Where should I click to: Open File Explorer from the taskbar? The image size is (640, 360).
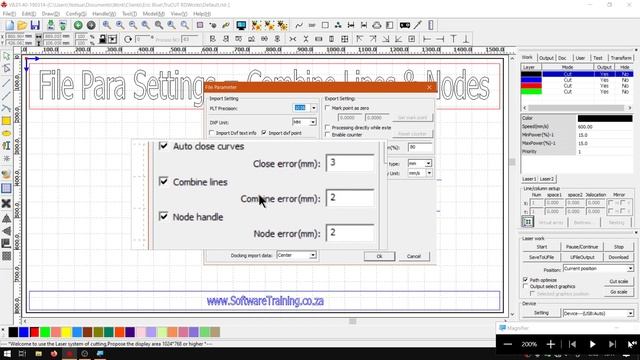click(x=38, y=353)
